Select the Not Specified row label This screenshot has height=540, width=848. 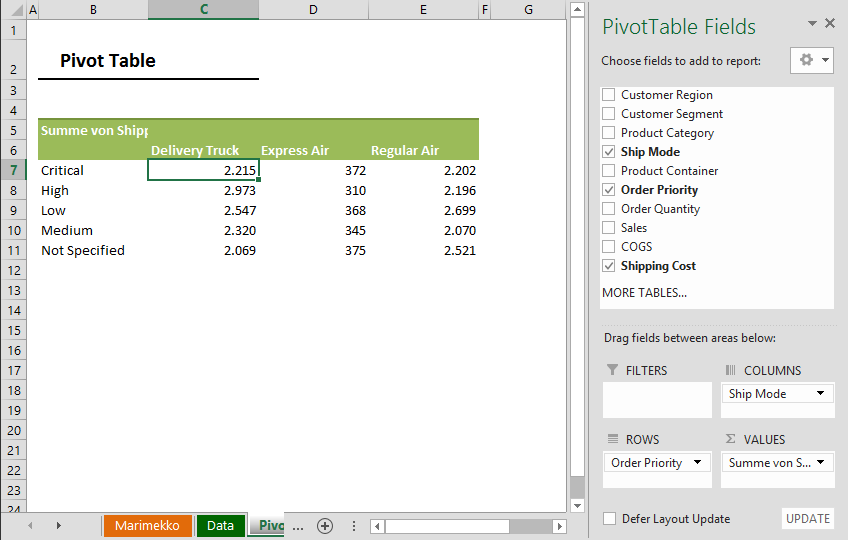(93, 250)
